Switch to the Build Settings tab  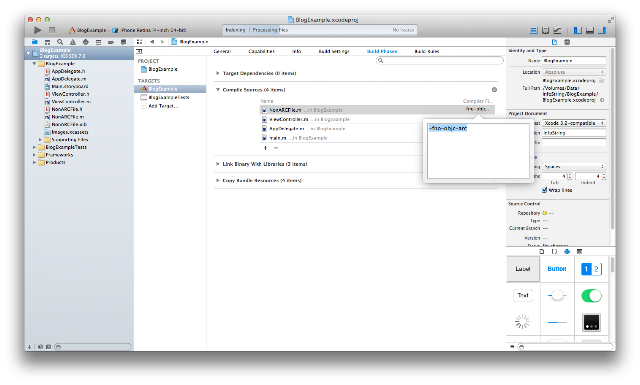[x=334, y=51]
